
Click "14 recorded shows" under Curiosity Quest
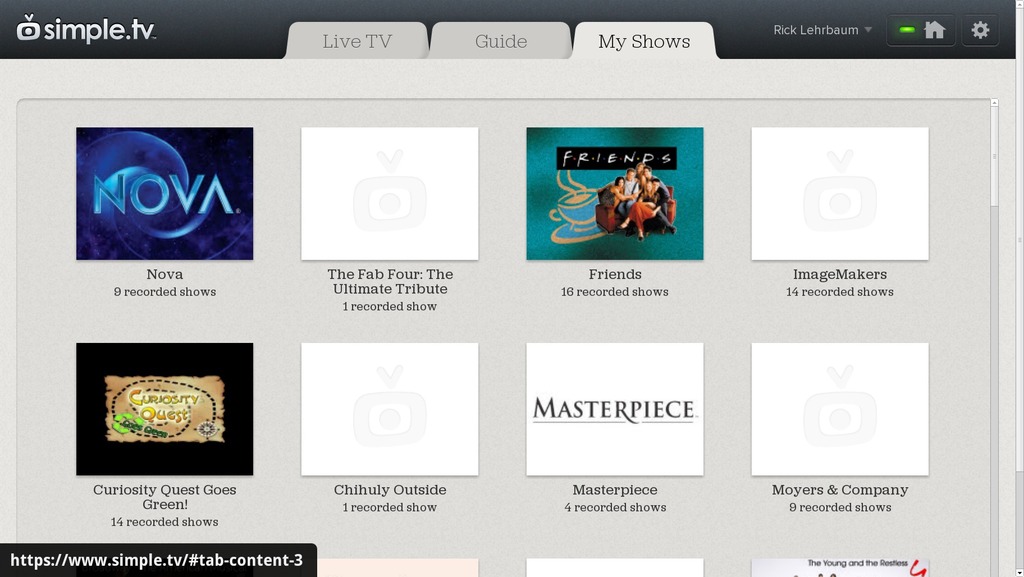click(165, 522)
